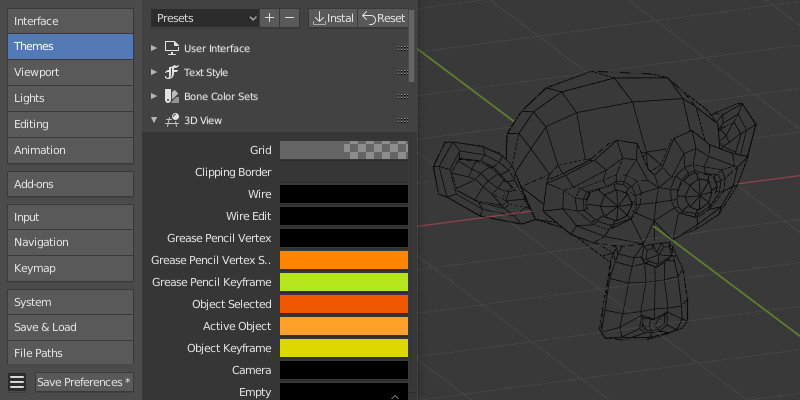Click the 3D View editor icon

pos(172,120)
